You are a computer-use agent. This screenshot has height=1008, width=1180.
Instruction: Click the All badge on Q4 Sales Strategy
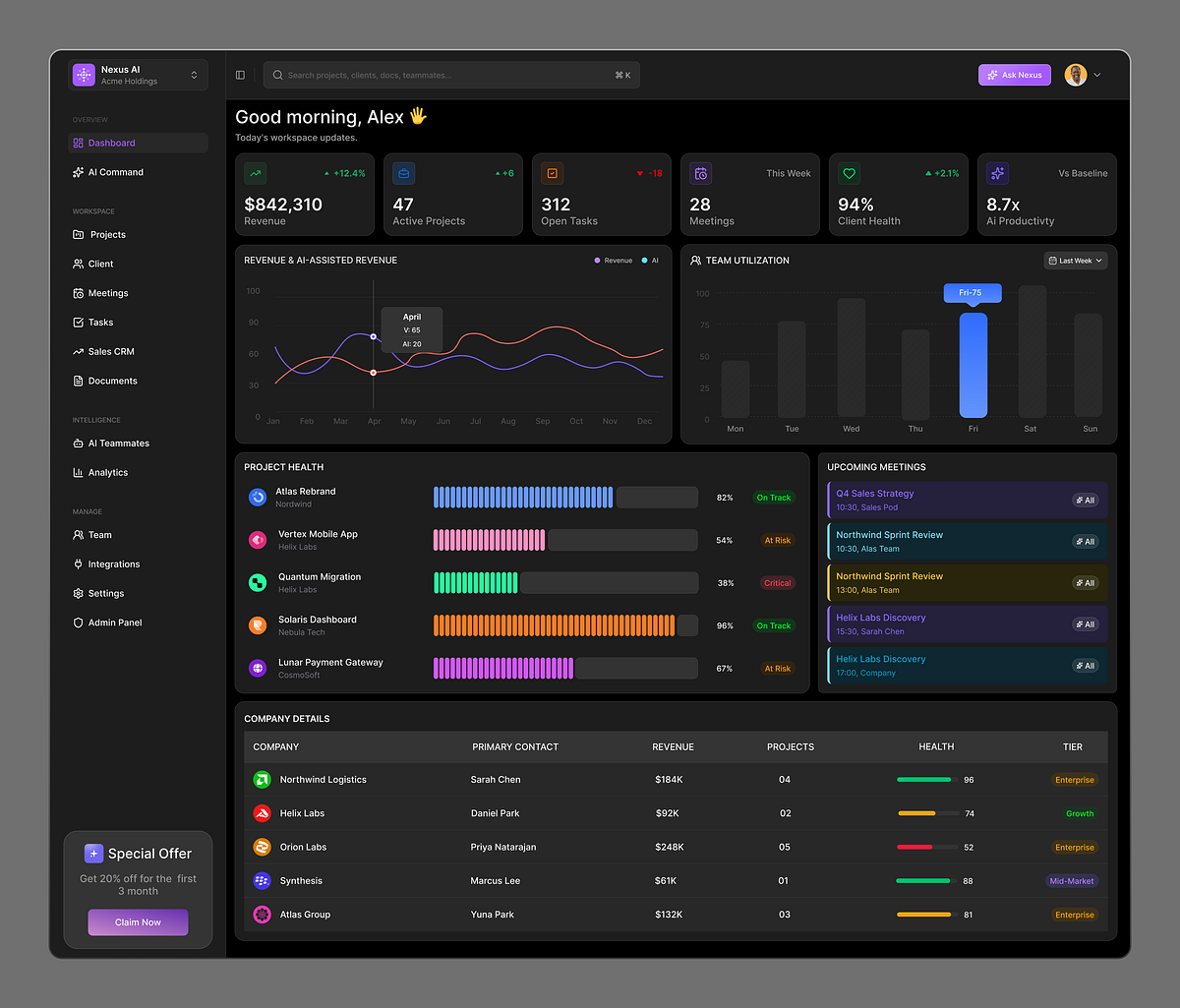(1085, 500)
